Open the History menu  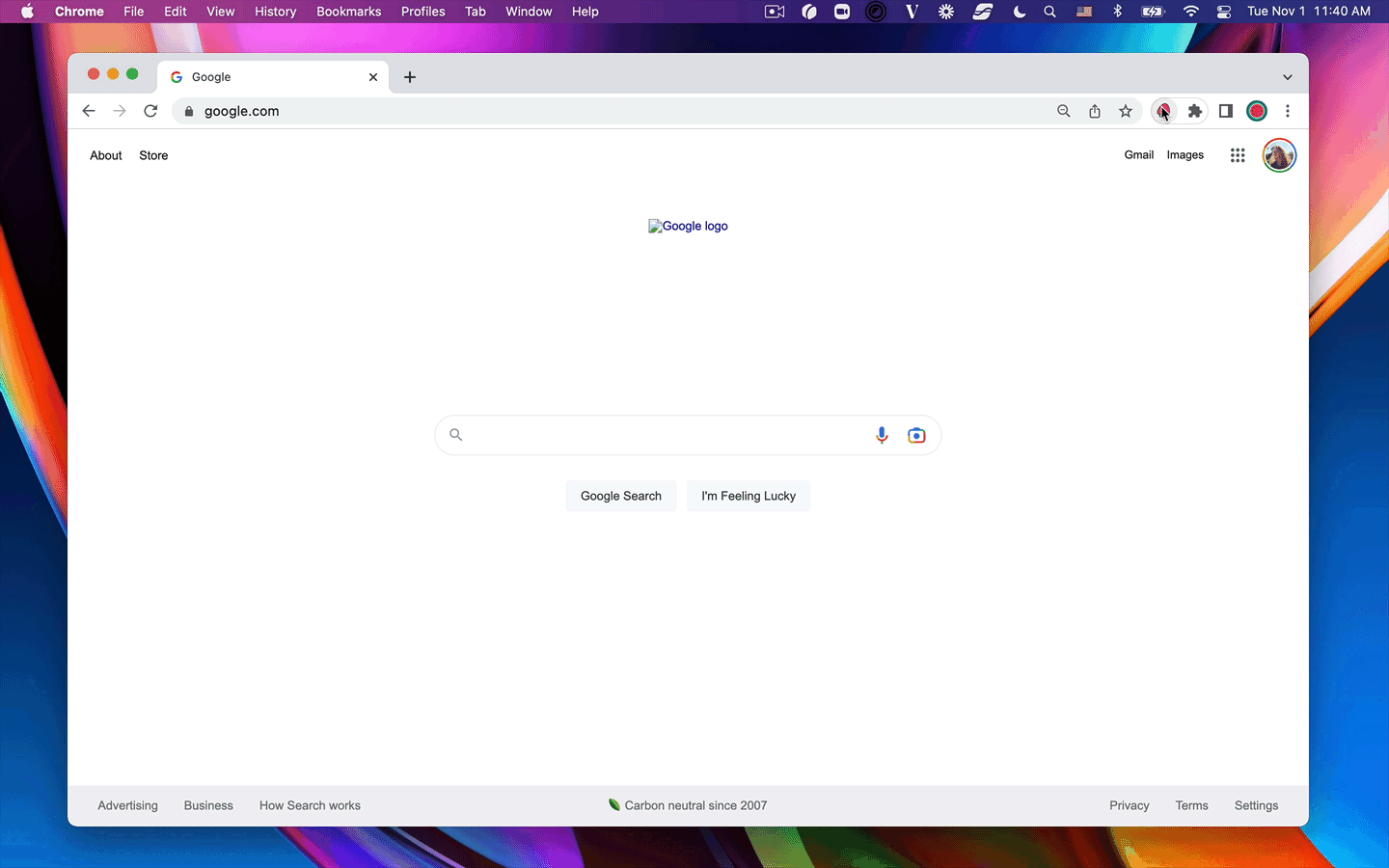point(275,12)
